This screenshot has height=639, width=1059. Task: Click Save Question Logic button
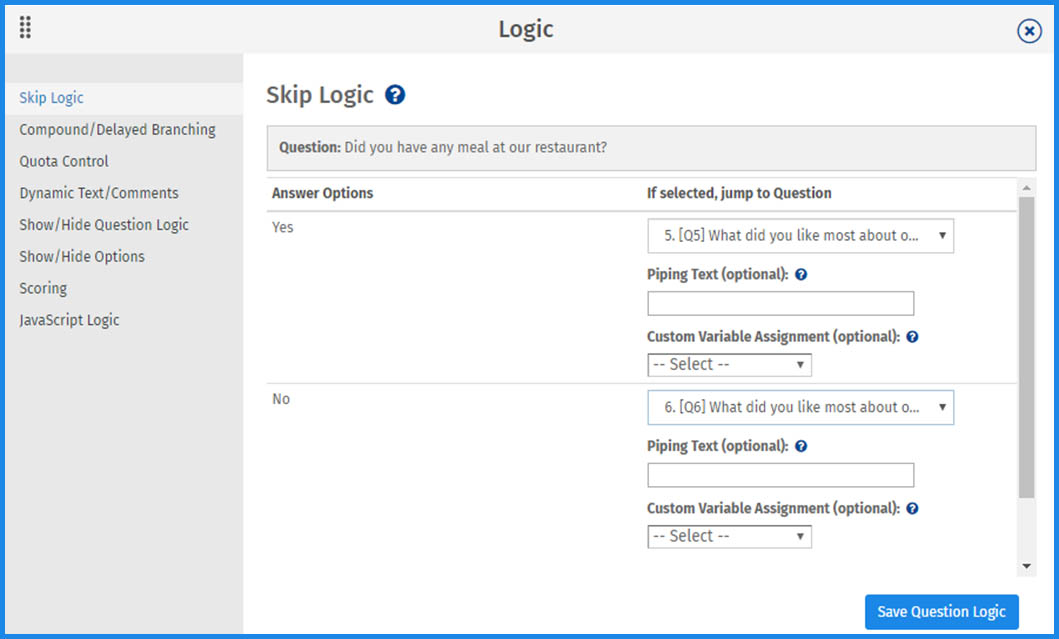coord(941,612)
